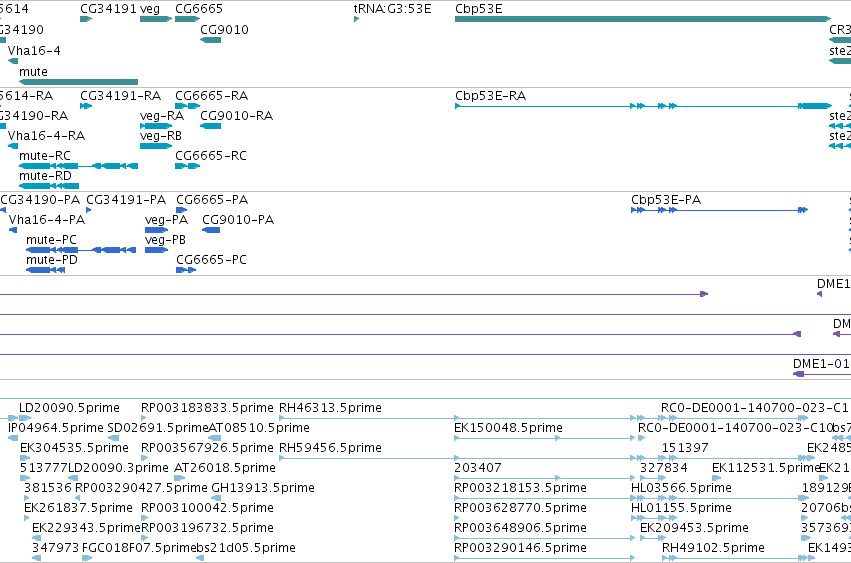Select the veg-RB transcript
Screen dimensions: 851x563
click(x=156, y=146)
